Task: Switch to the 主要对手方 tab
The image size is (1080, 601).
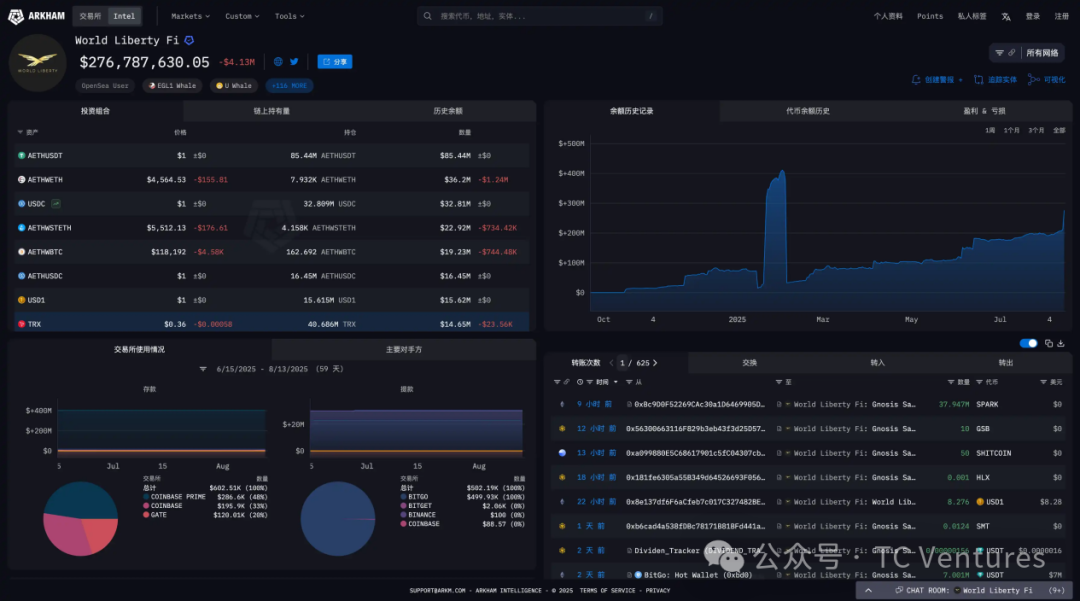Action: click(x=404, y=350)
